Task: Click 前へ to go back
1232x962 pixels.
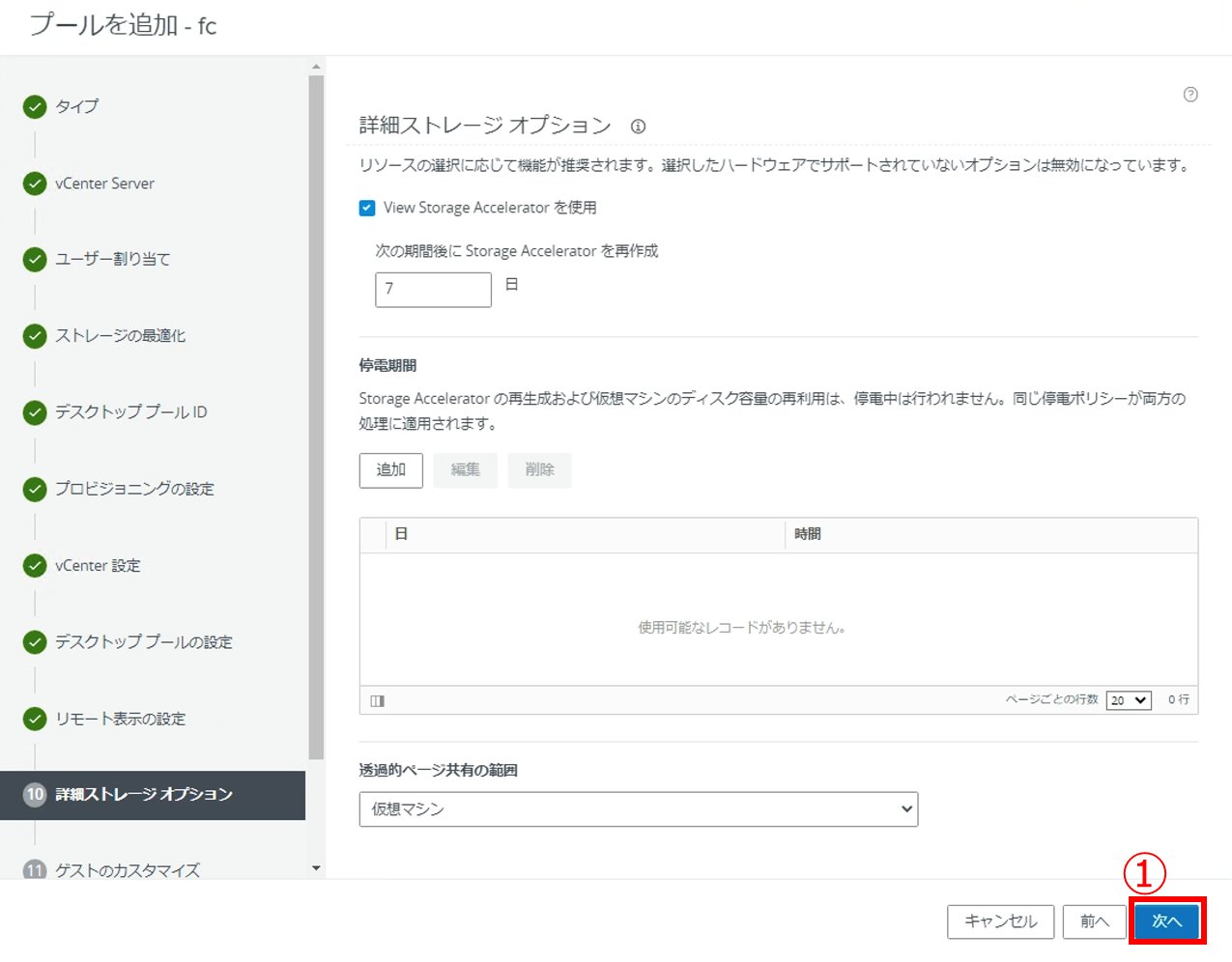Action: pyautogui.click(x=1094, y=921)
